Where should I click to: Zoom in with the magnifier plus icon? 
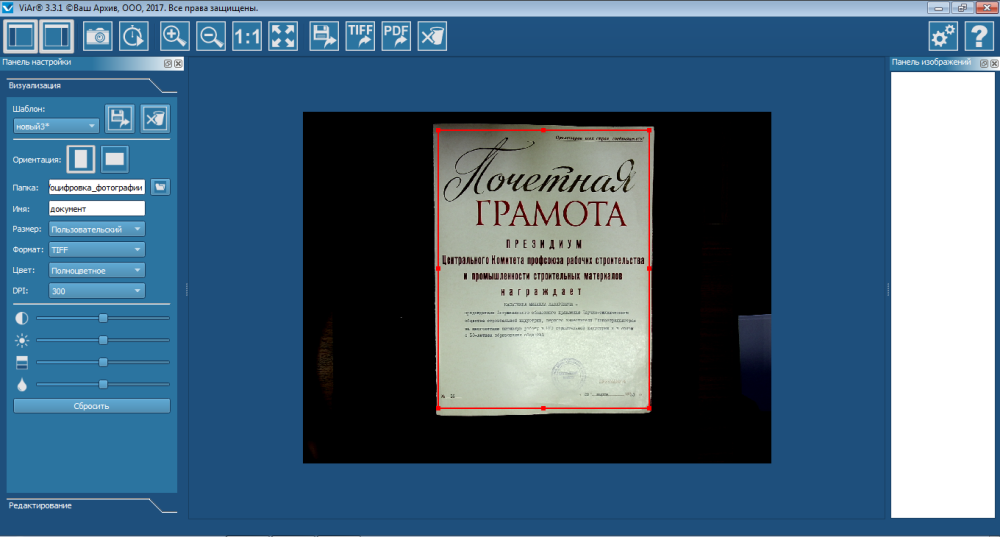coord(175,36)
